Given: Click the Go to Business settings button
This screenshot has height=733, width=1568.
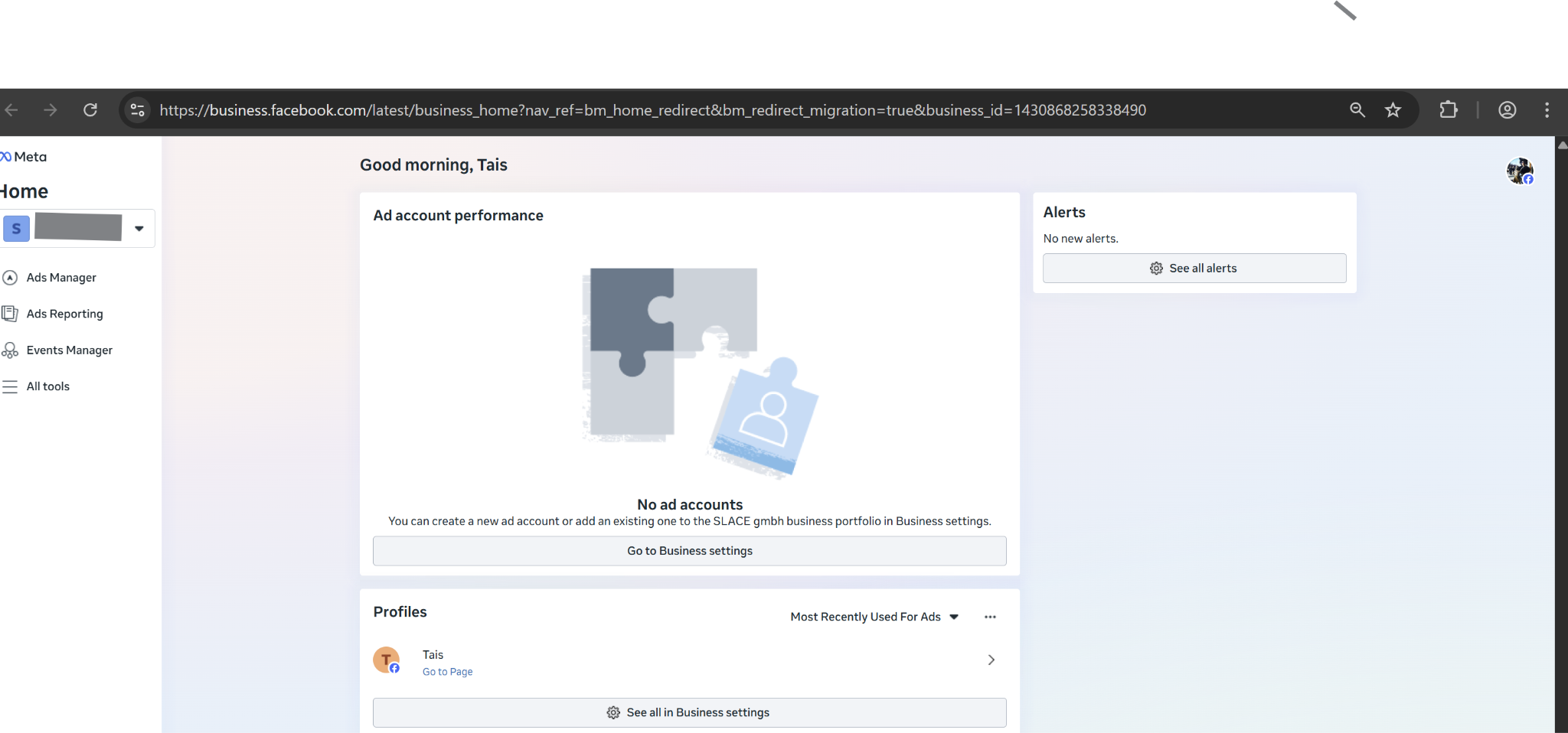Looking at the screenshot, I should 689,551.
